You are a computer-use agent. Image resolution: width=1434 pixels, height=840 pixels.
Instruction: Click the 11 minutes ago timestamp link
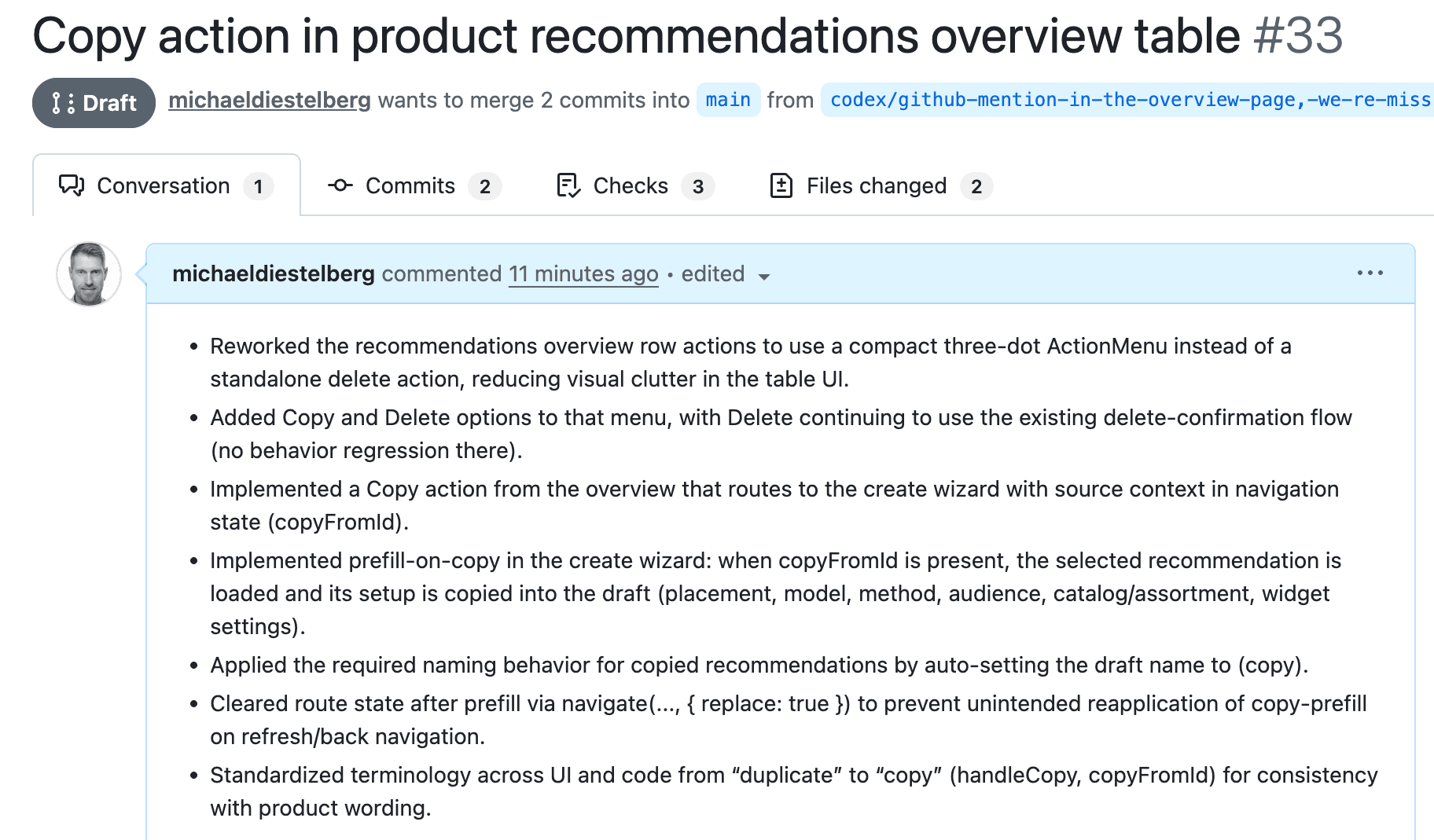(x=583, y=273)
